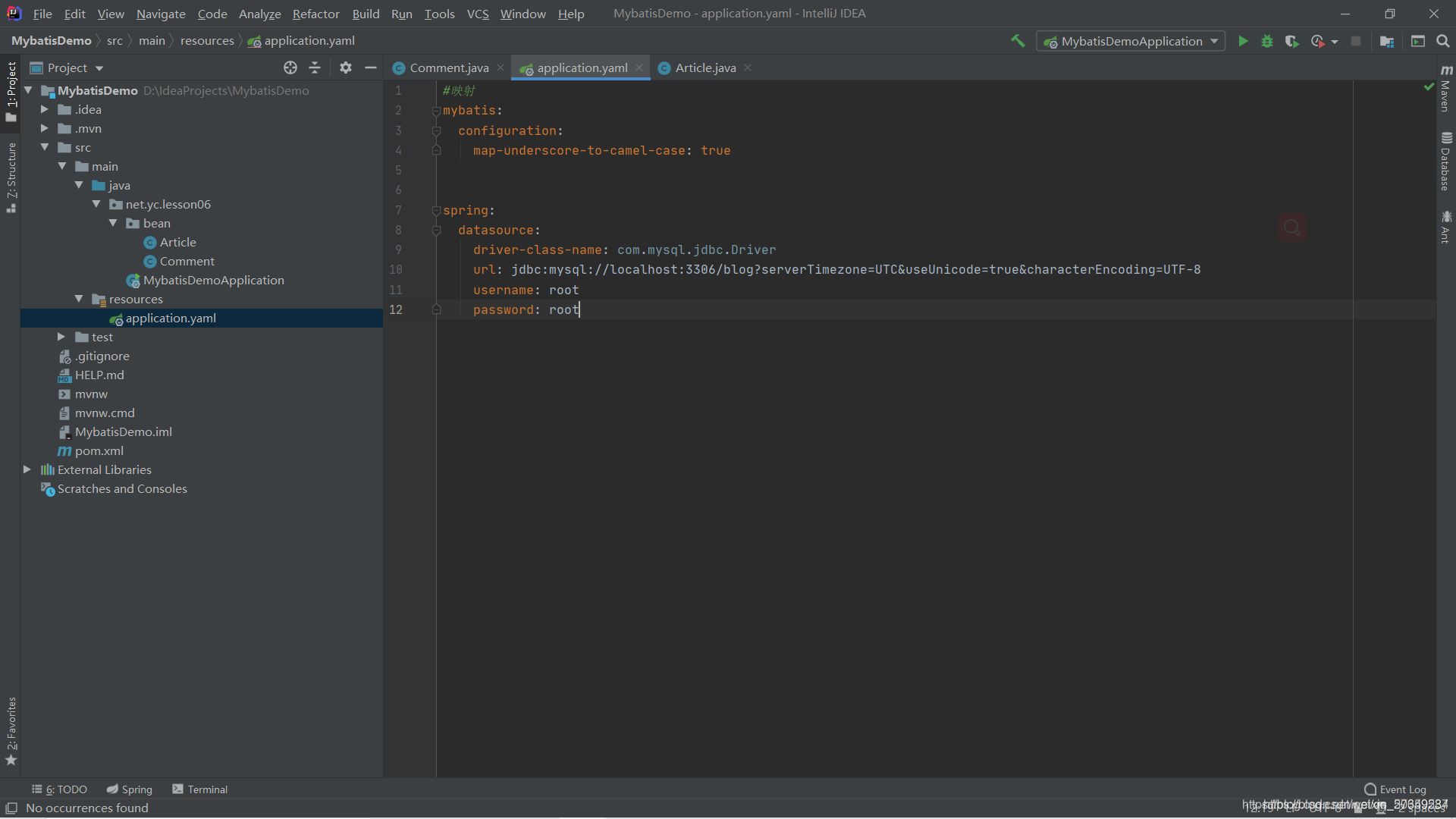Click the MybatisDemoApplication class in project tree
1456x819 pixels.
(213, 280)
